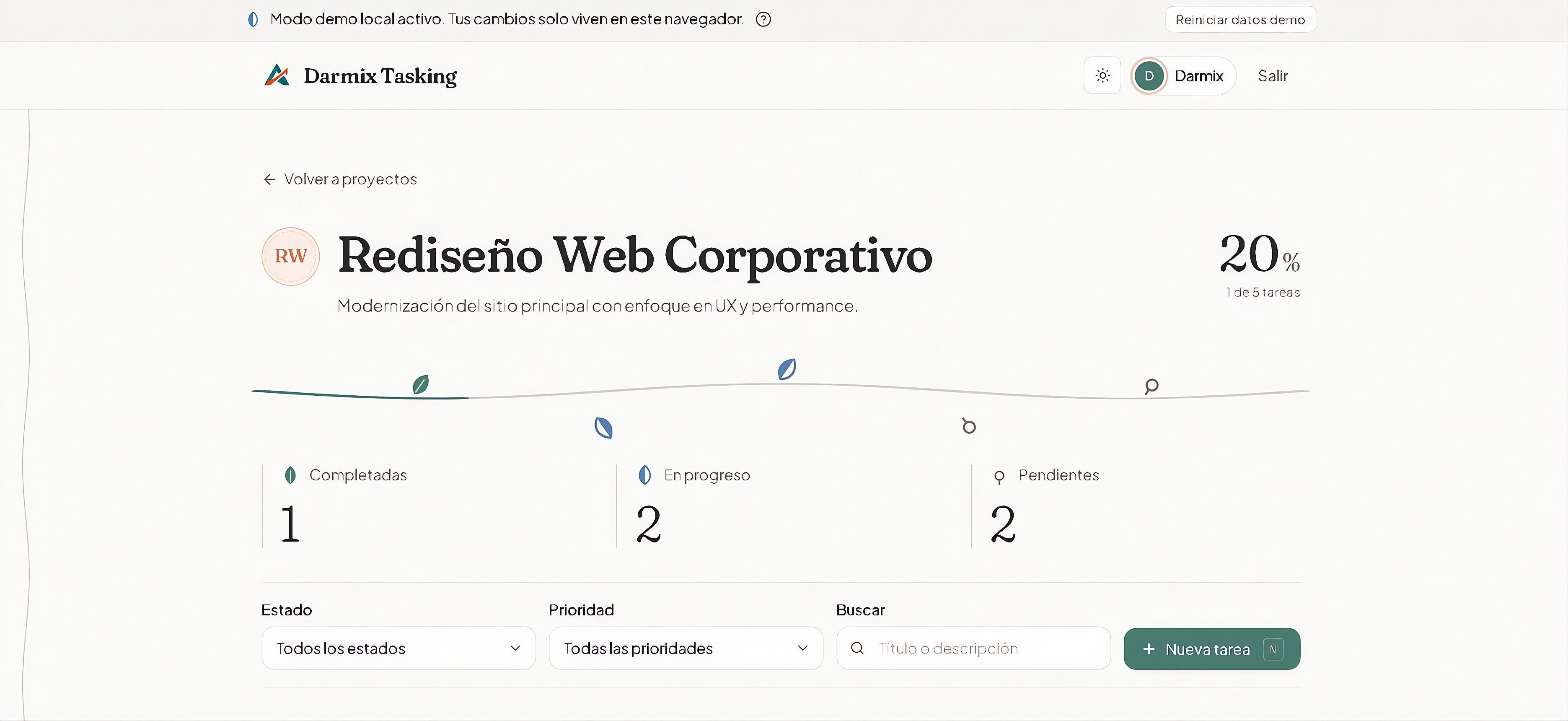Focus the Título o descripción search field

click(x=973, y=648)
